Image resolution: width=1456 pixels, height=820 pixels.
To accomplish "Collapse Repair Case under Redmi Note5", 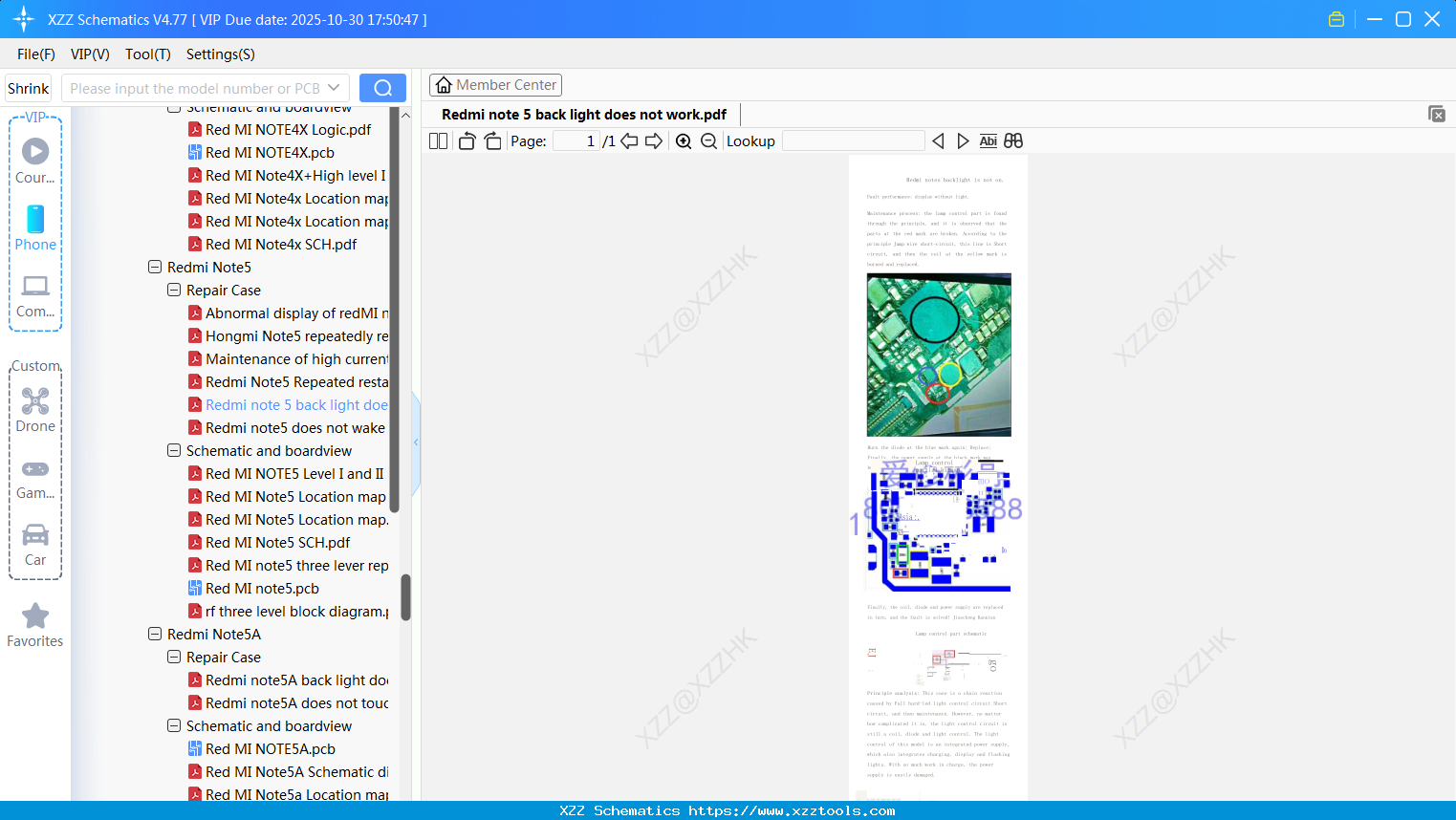I will pos(174,290).
